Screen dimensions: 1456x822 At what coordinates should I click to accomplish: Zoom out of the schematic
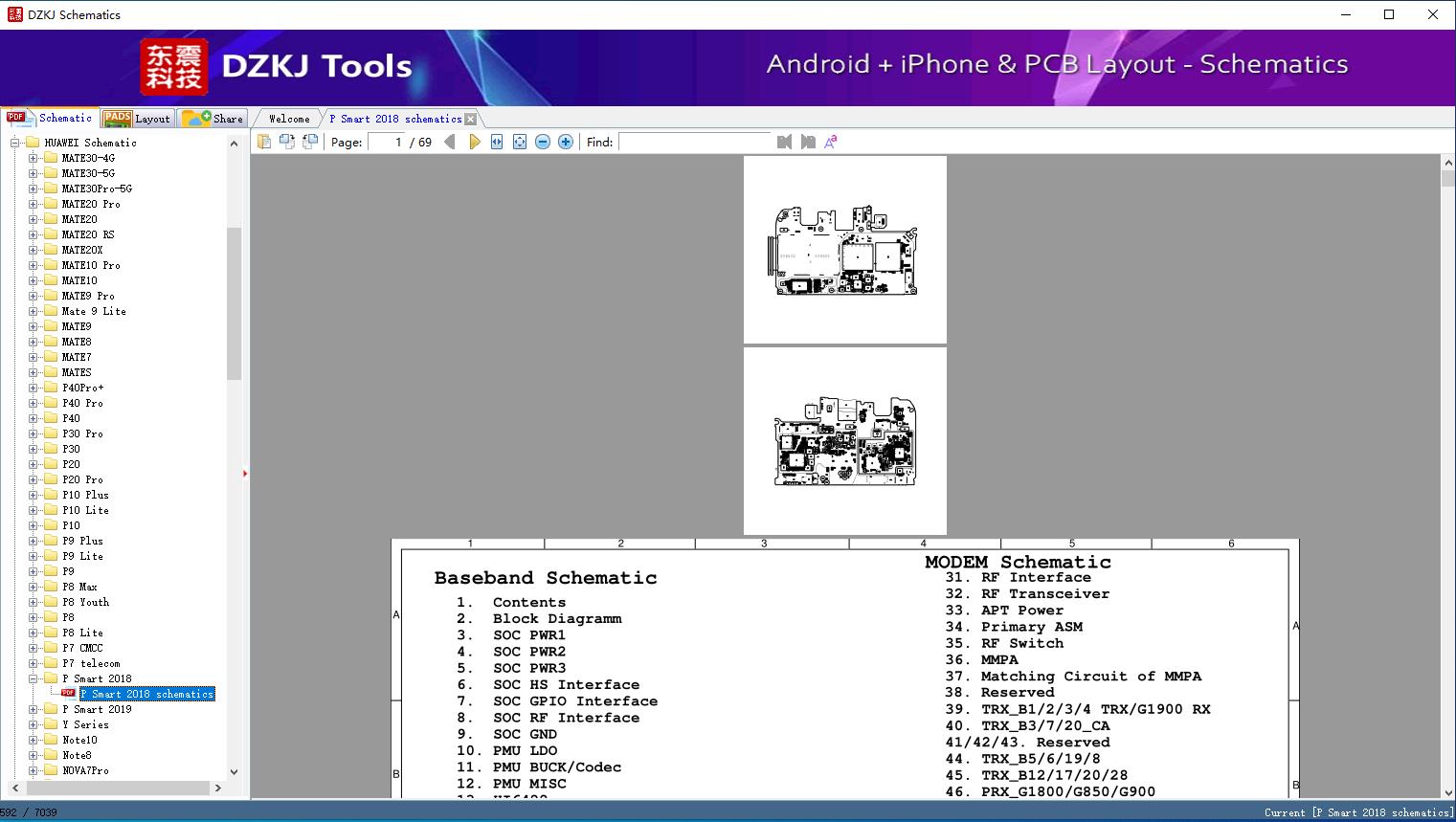coord(543,142)
